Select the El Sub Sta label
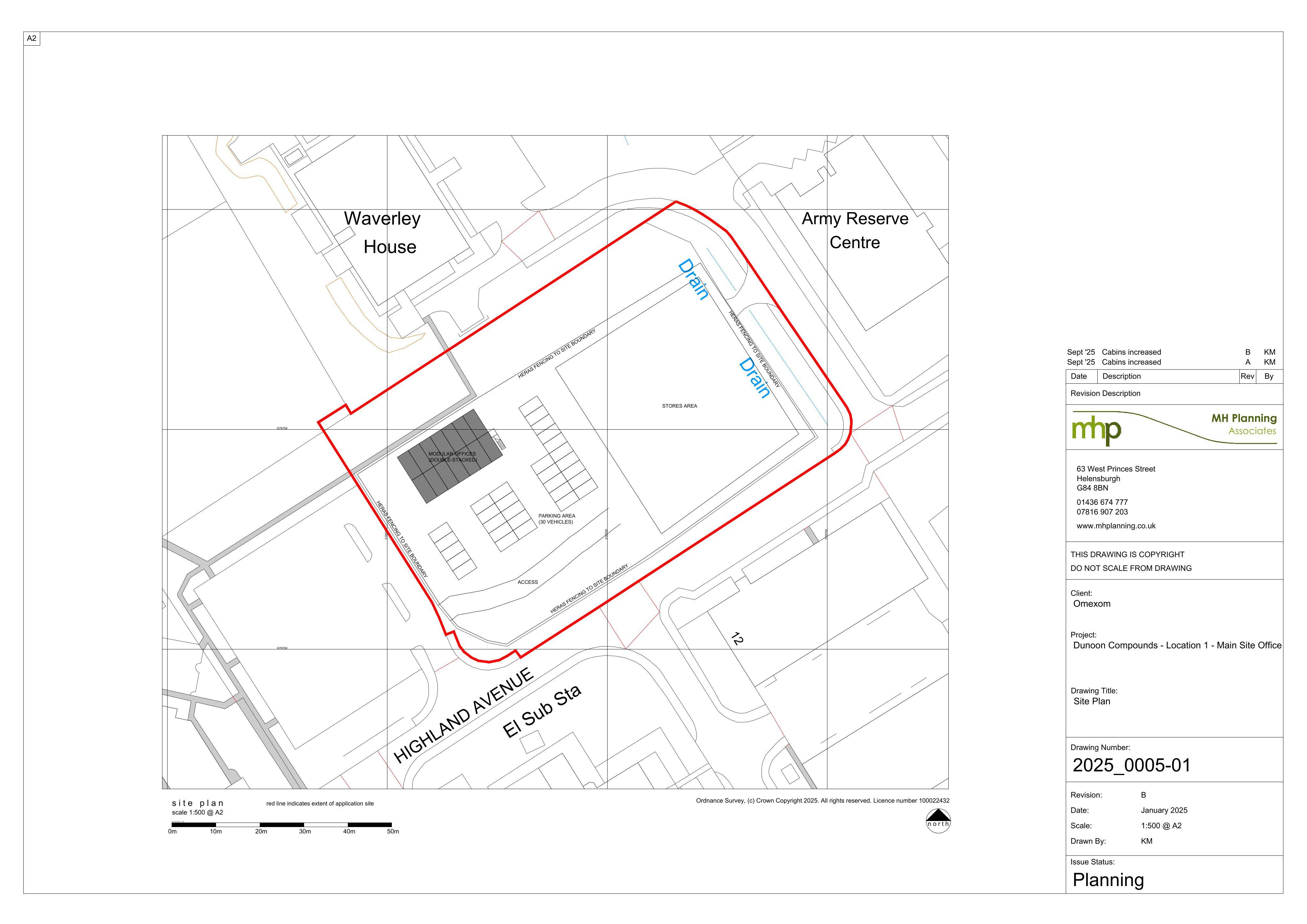The image size is (1307, 924). tap(542, 711)
